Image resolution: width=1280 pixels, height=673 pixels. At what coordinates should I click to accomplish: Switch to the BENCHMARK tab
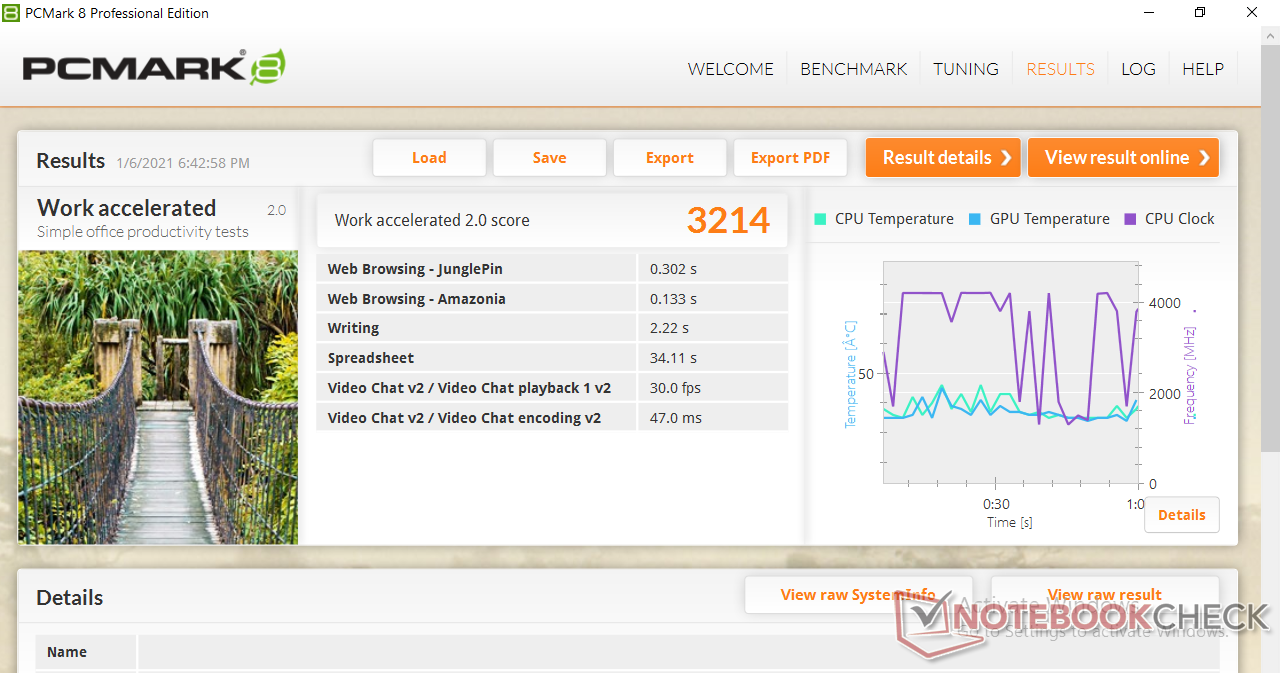click(853, 69)
